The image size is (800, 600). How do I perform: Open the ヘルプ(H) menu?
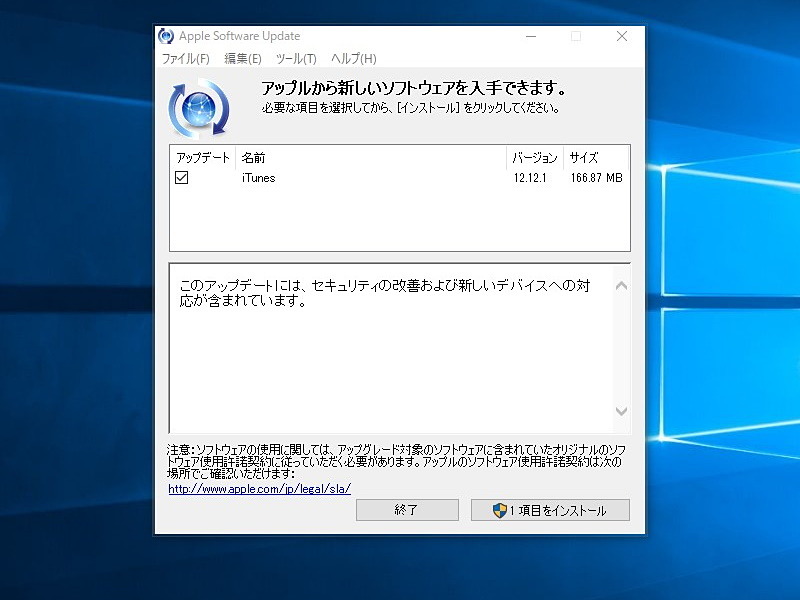[354, 59]
